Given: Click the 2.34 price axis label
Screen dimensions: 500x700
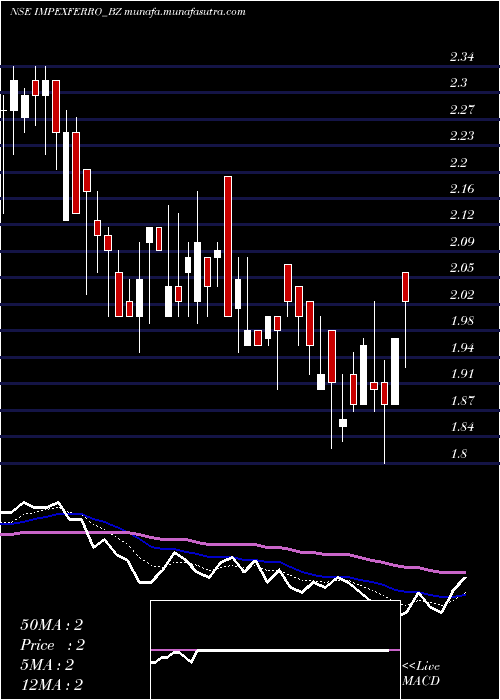Looking at the screenshot, I should [x=462, y=57].
